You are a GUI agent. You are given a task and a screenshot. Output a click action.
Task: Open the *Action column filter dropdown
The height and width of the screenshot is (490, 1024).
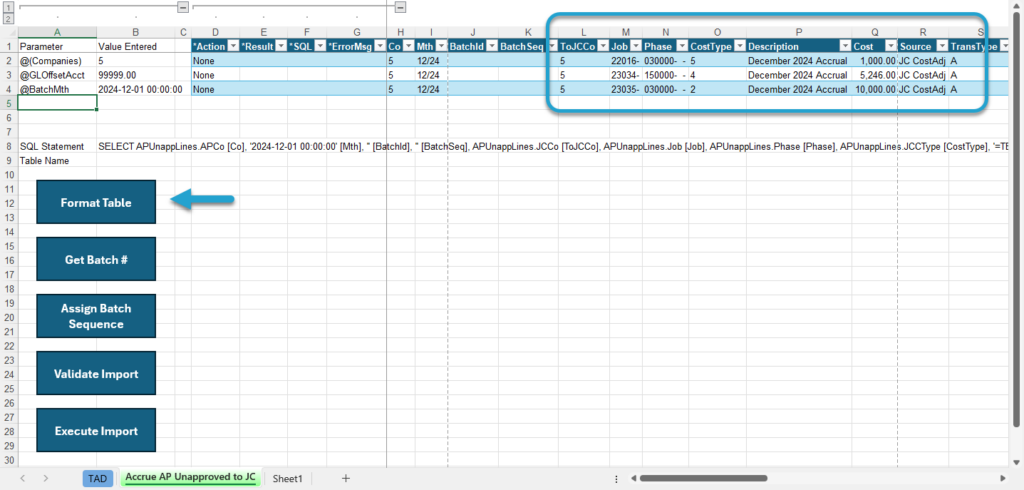click(x=232, y=46)
